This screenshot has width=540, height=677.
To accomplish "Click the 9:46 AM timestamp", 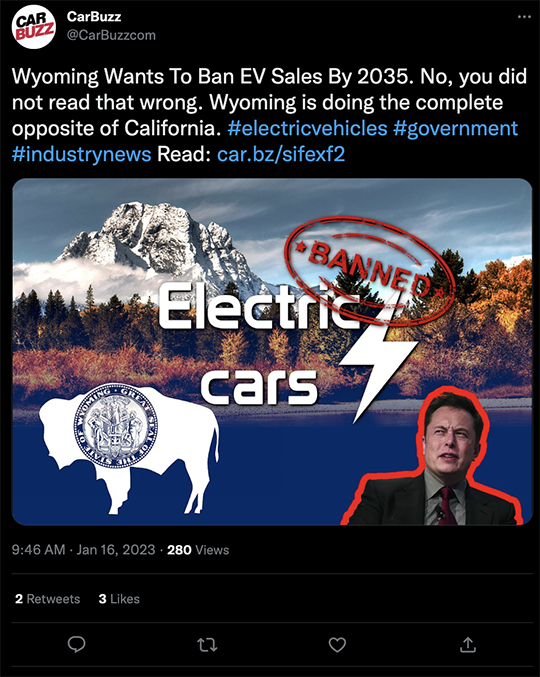I will 38,550.
